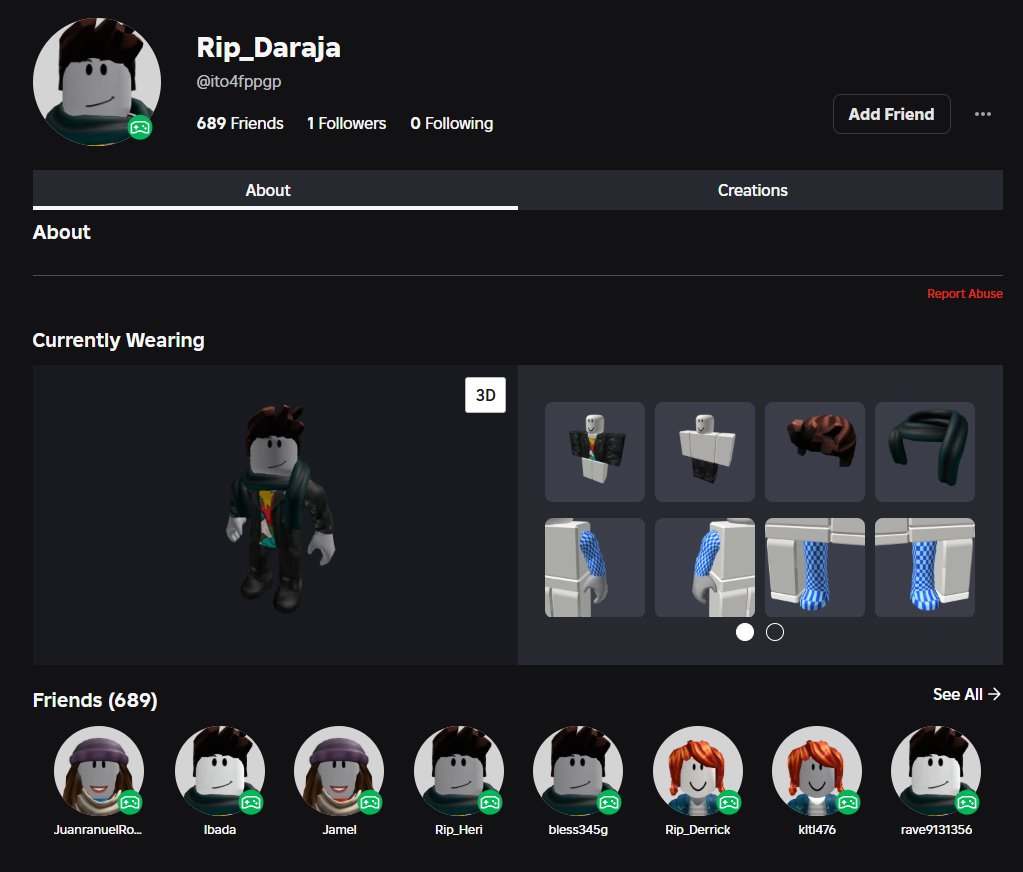Select the About tab
1023x872 pixels.
(275, 190)
